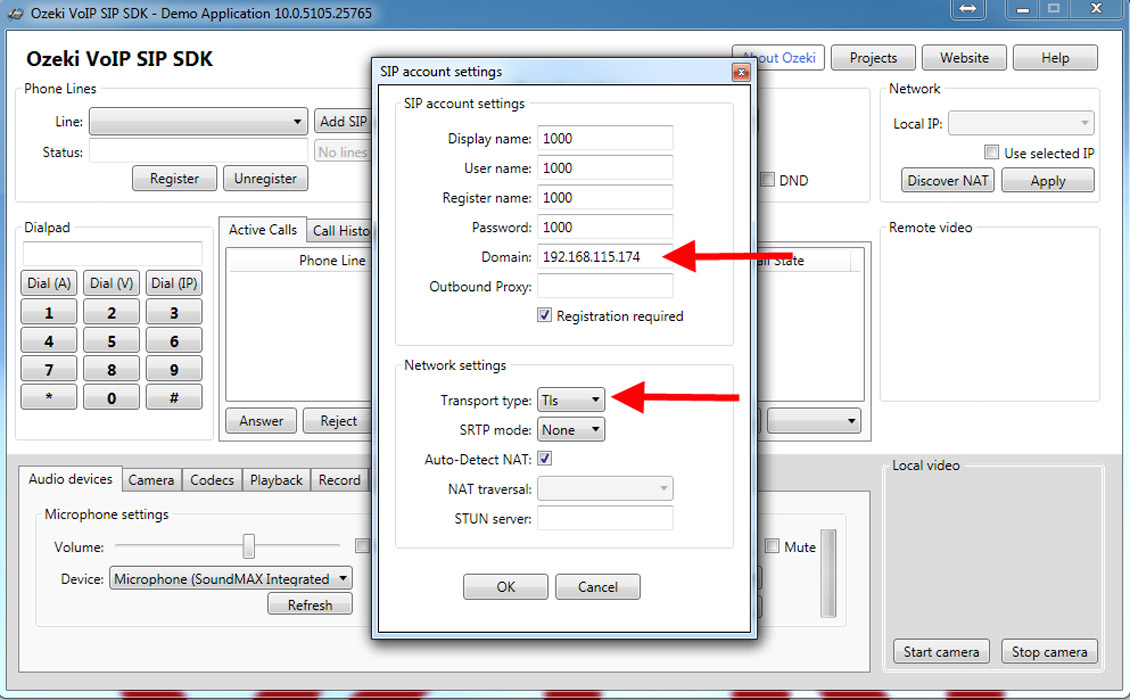This screenshot has width=1130, height=700.
Task: Click Refresh under Microphone settings
Action: click(x=310, y=604)
